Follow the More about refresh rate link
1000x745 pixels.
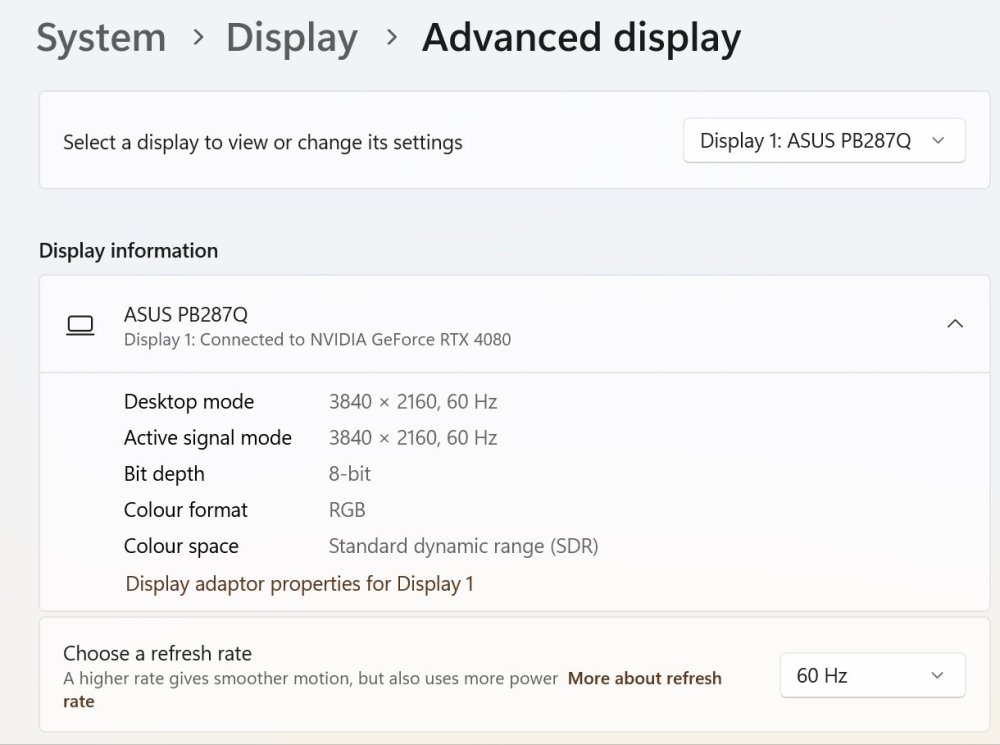[644, 678]
